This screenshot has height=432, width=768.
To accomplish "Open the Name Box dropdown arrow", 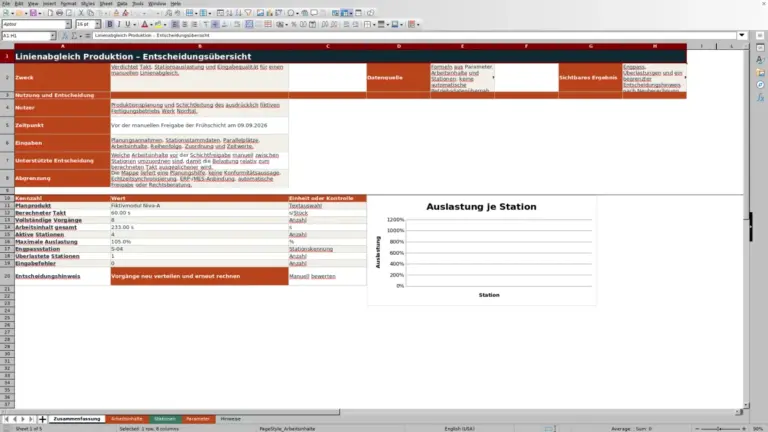I will [52, 35].
